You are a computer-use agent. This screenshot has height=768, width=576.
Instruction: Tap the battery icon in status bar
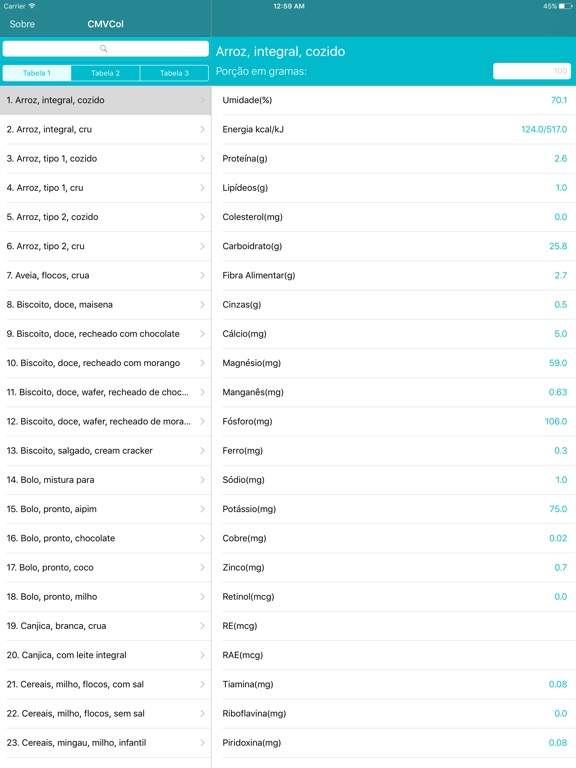[565, 6]
